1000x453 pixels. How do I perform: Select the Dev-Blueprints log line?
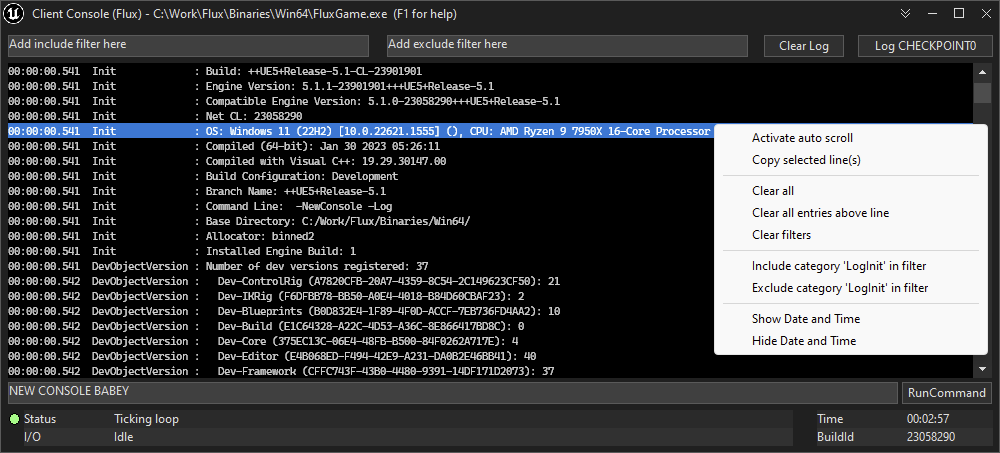tap(361, 311)
